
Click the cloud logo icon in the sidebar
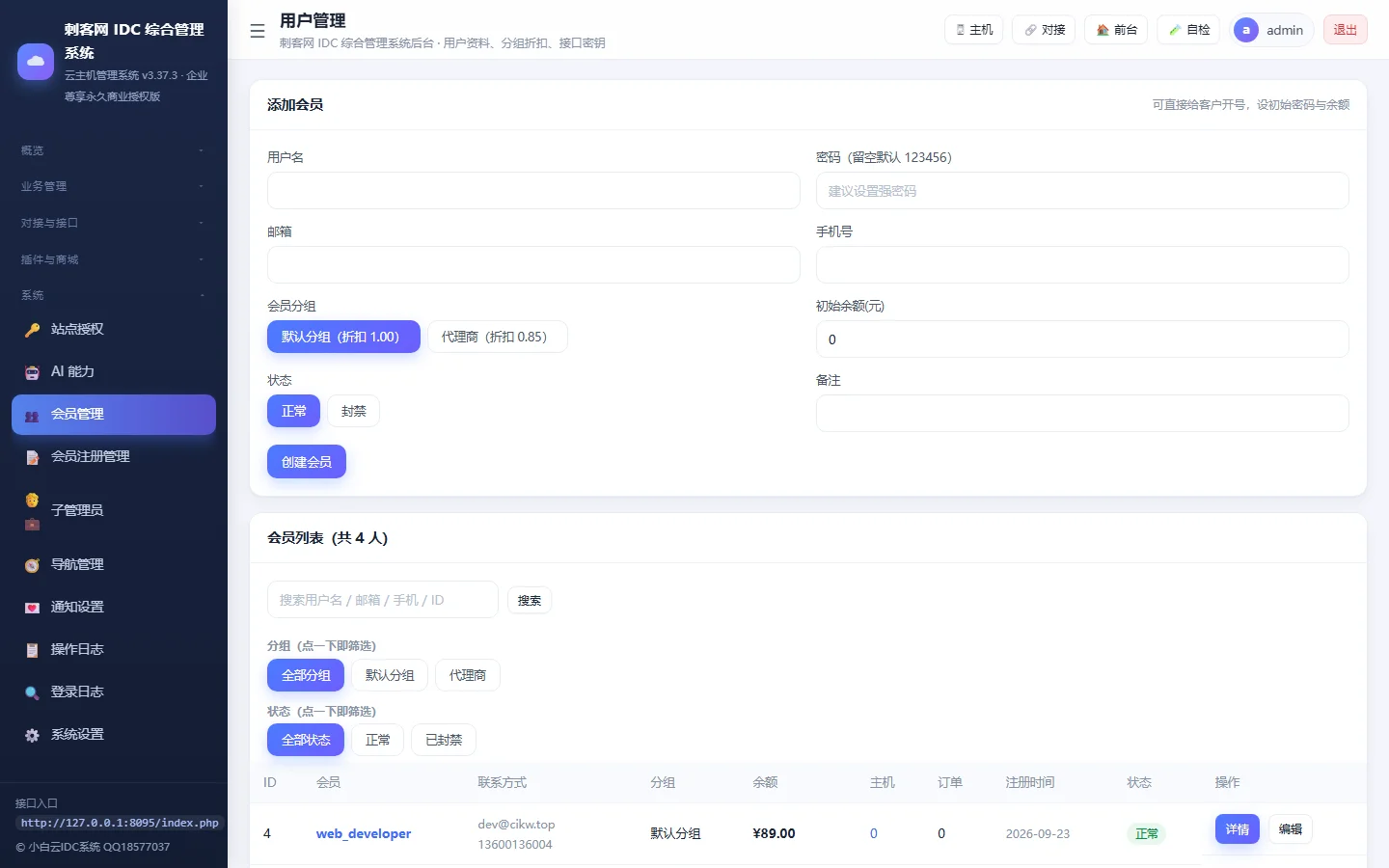(36, 62)
